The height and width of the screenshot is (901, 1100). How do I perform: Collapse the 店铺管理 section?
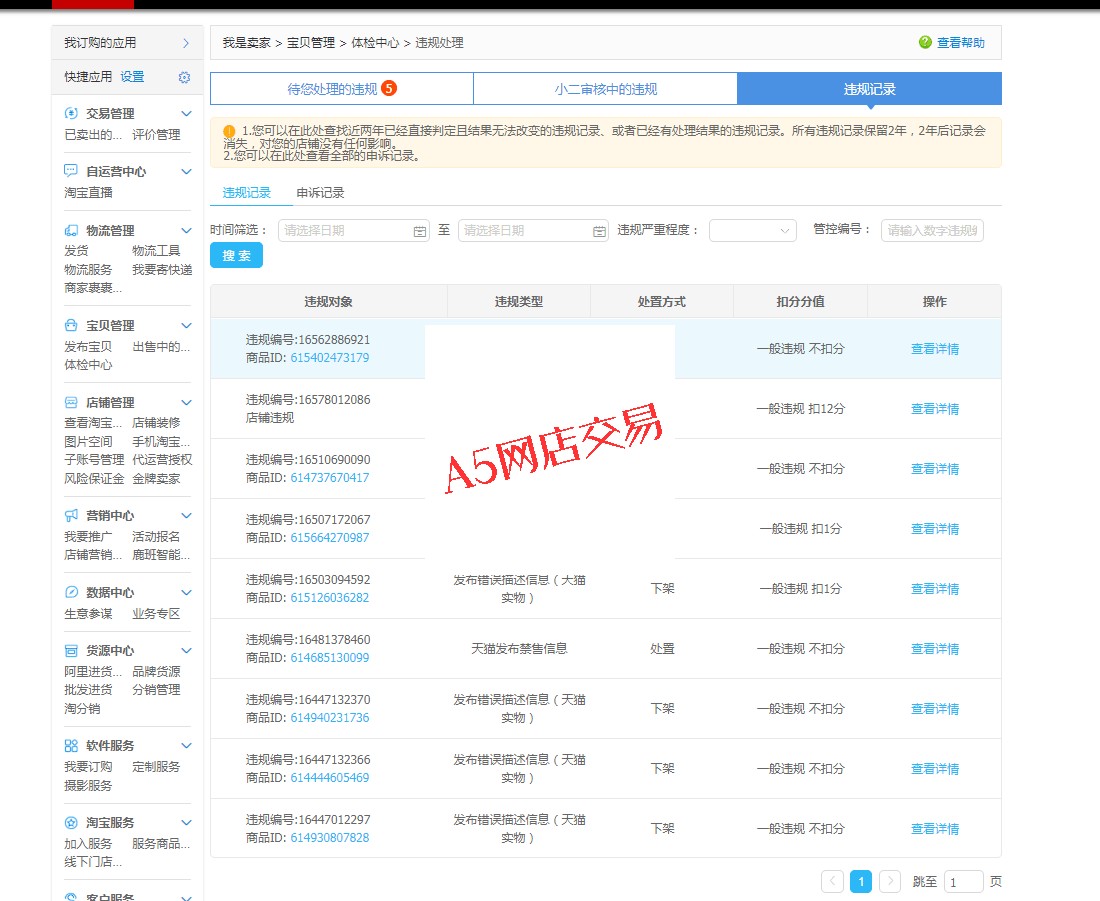coord(187,402)
